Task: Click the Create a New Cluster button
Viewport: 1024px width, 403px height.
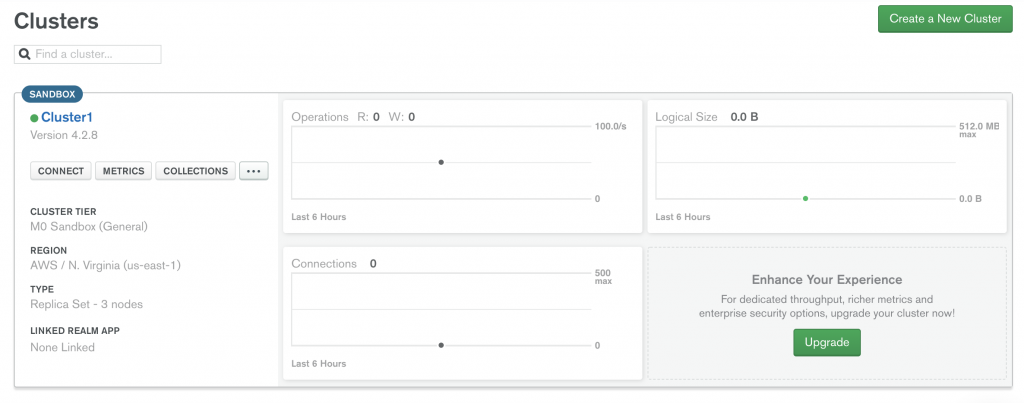Action: [x=945, y=19]
